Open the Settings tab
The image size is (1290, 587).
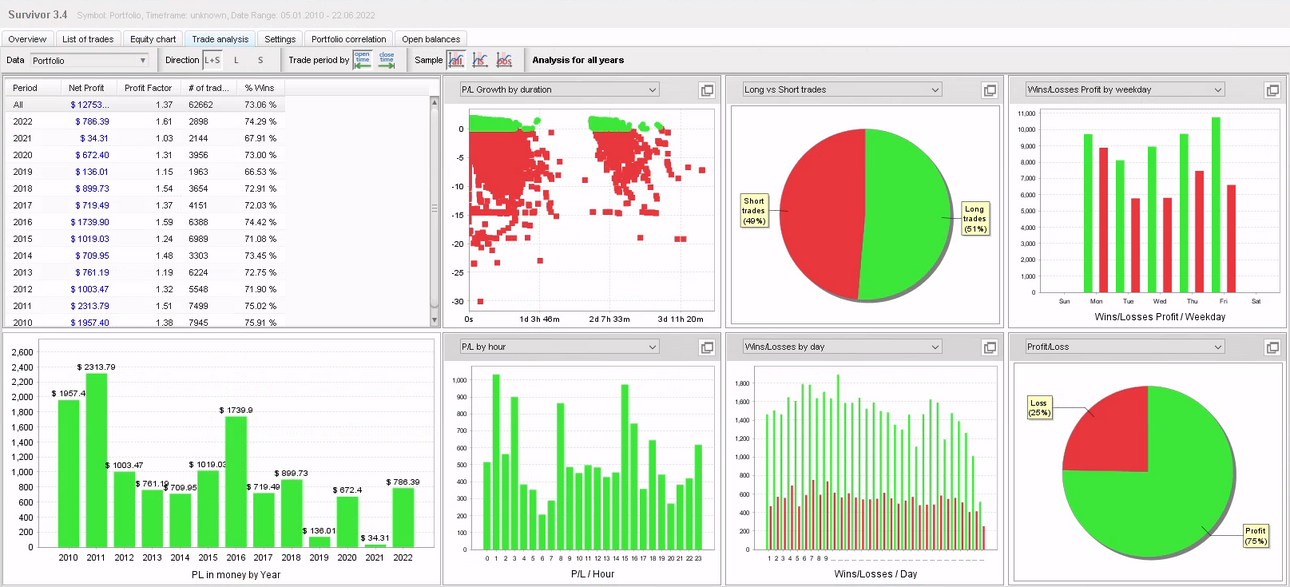(x=280, y=39)
